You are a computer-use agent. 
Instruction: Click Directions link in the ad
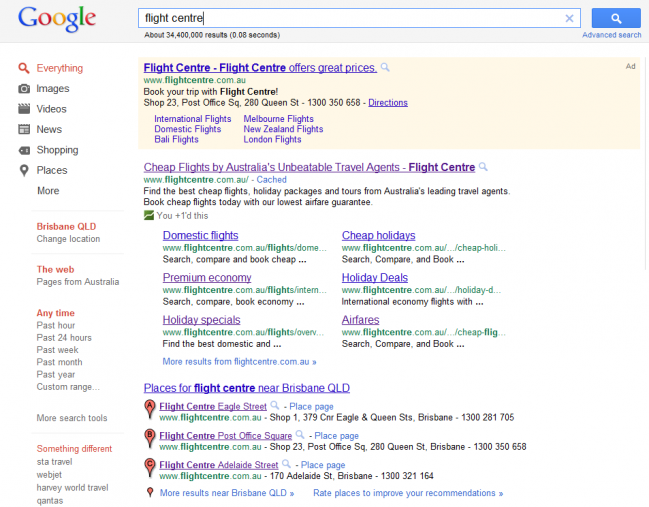[388, 103]
